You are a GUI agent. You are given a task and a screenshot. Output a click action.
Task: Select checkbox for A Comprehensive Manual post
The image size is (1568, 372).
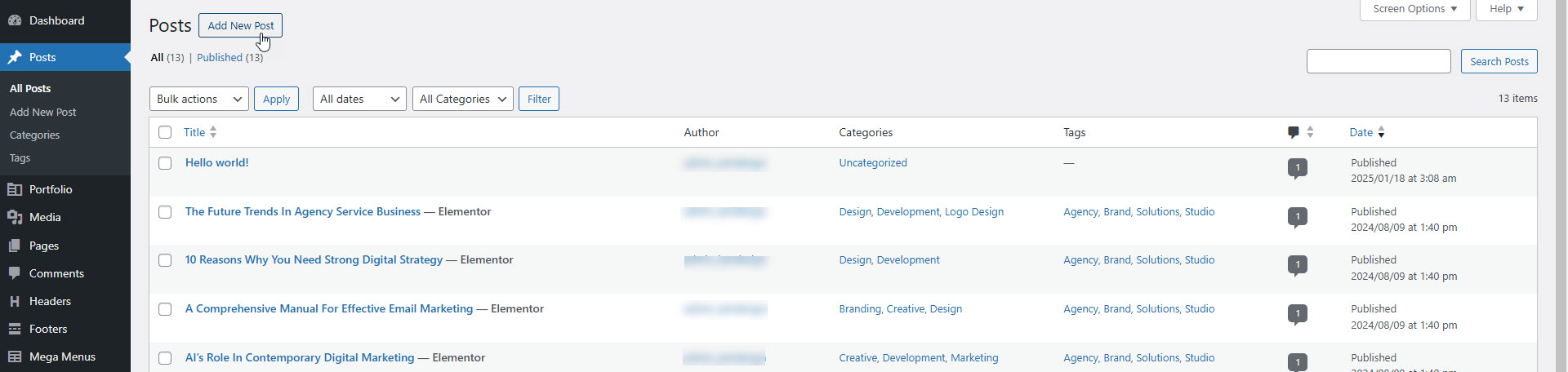tap(165, 309)
